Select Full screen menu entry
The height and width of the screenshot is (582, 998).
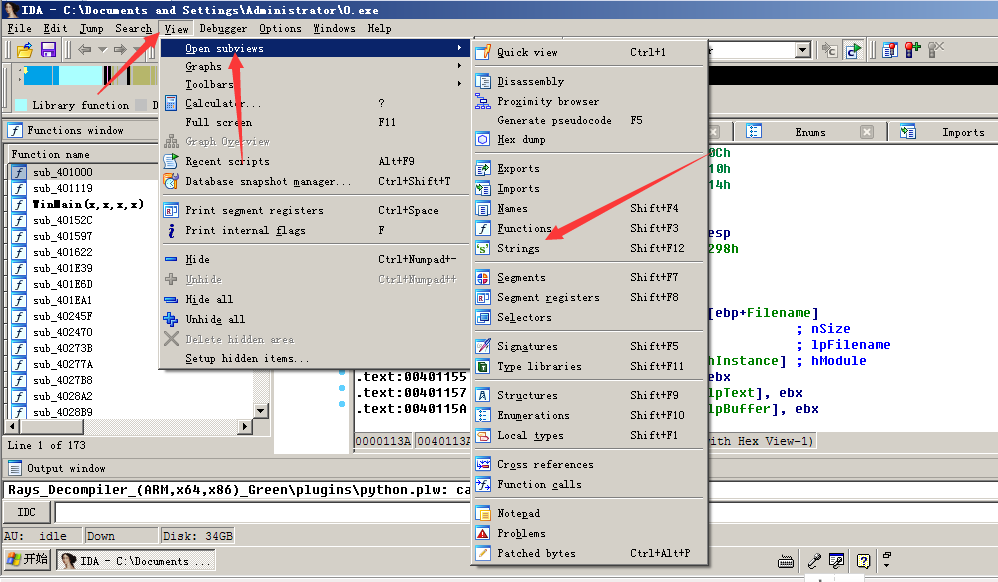click(x=315, y=122)
